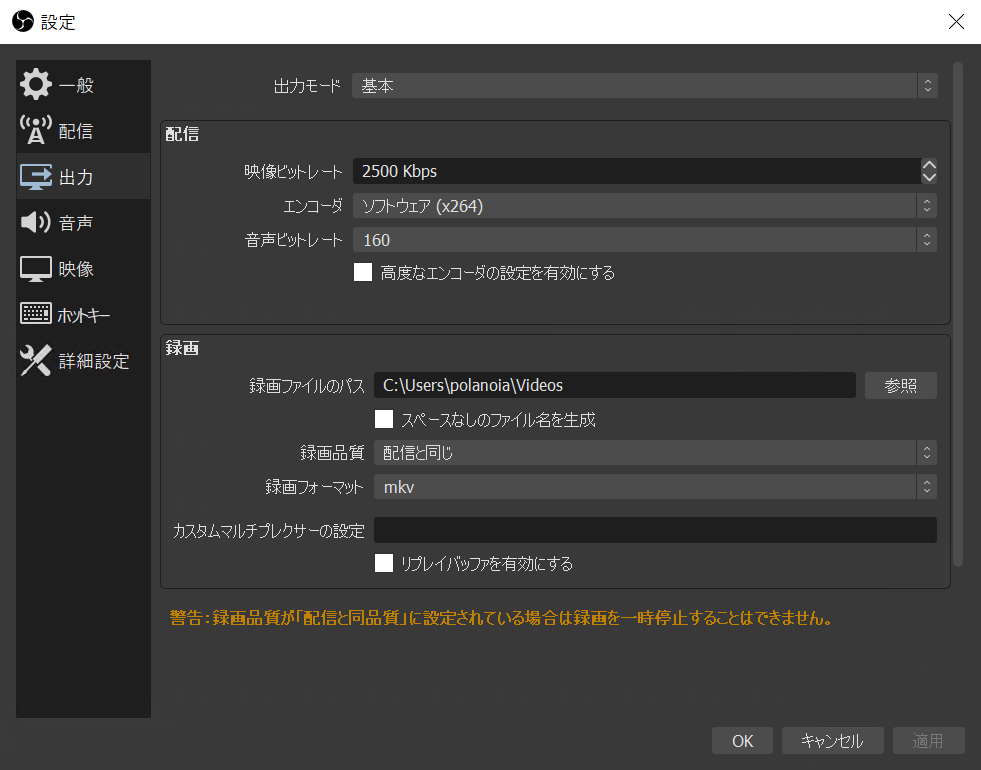Click the 適用 button

point(927,741)
